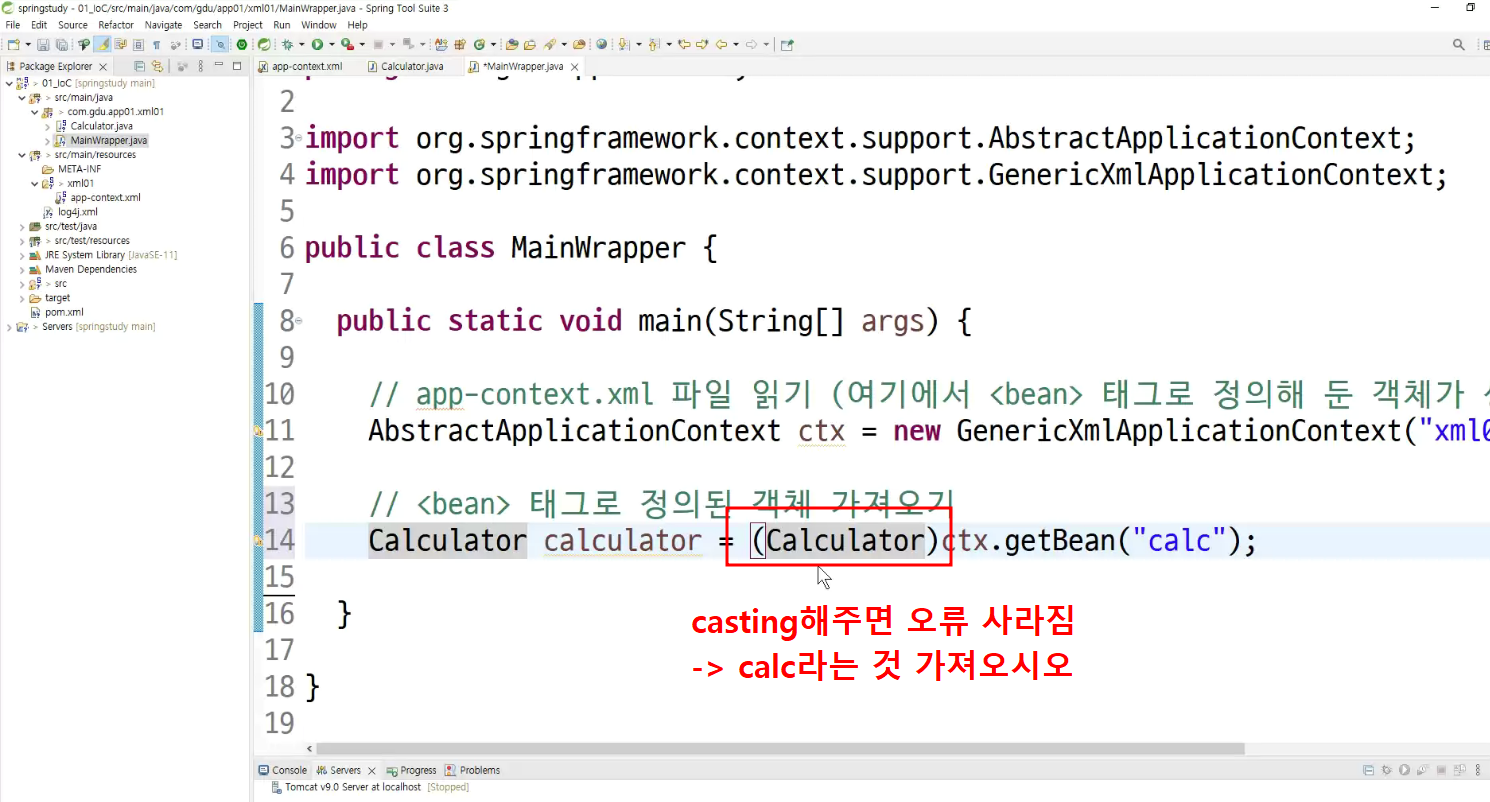
Task: Click the Toggle Mark Occurrences toolbar icon
Action: point(104,44)
